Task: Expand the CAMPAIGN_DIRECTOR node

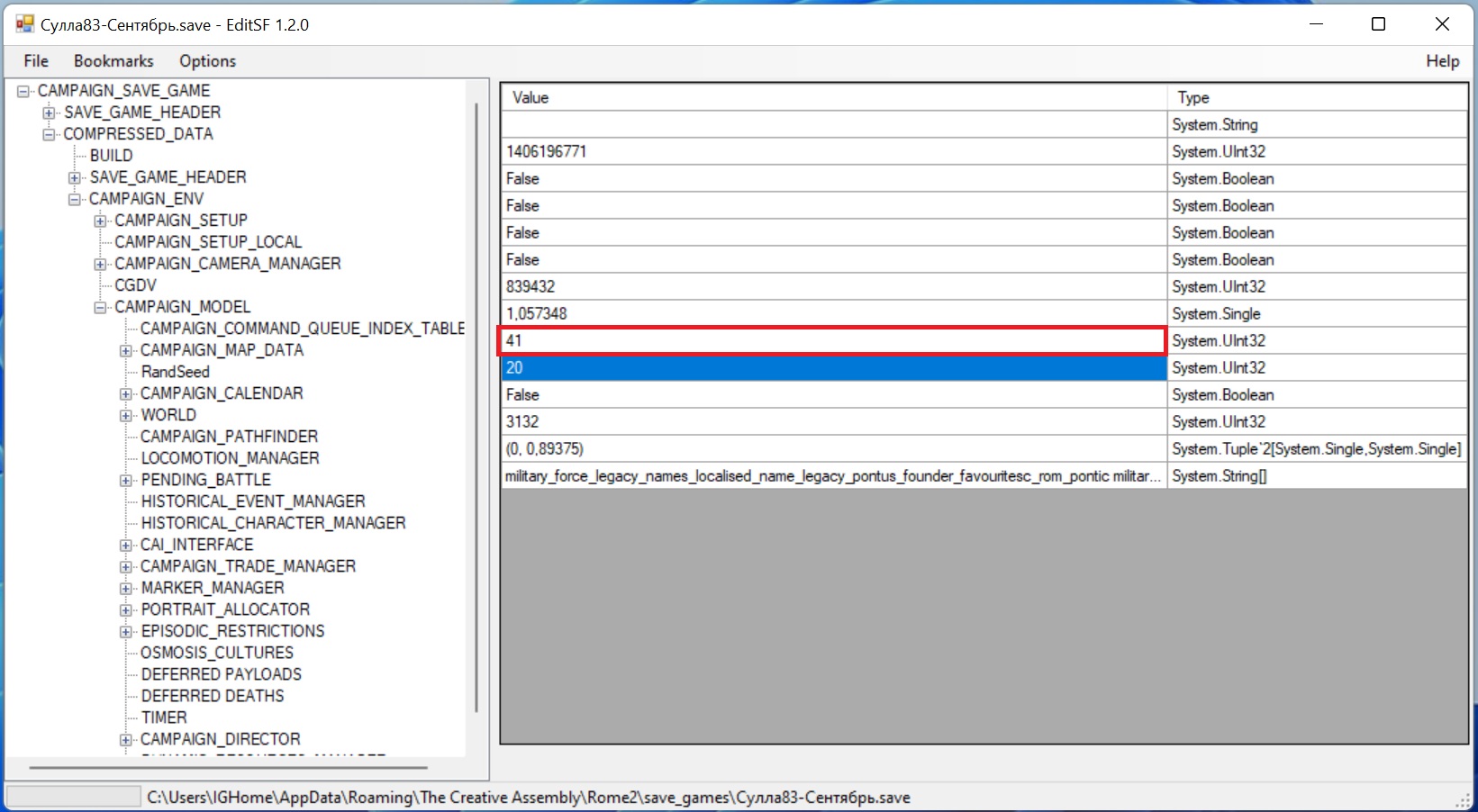Action: point(126,739)
